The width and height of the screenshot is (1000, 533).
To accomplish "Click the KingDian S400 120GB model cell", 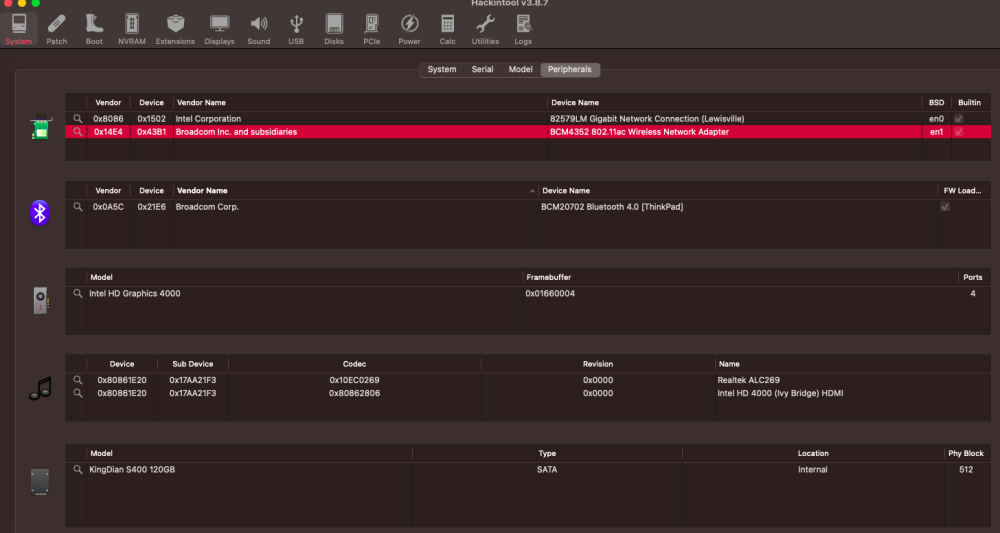I will point(132,469).
